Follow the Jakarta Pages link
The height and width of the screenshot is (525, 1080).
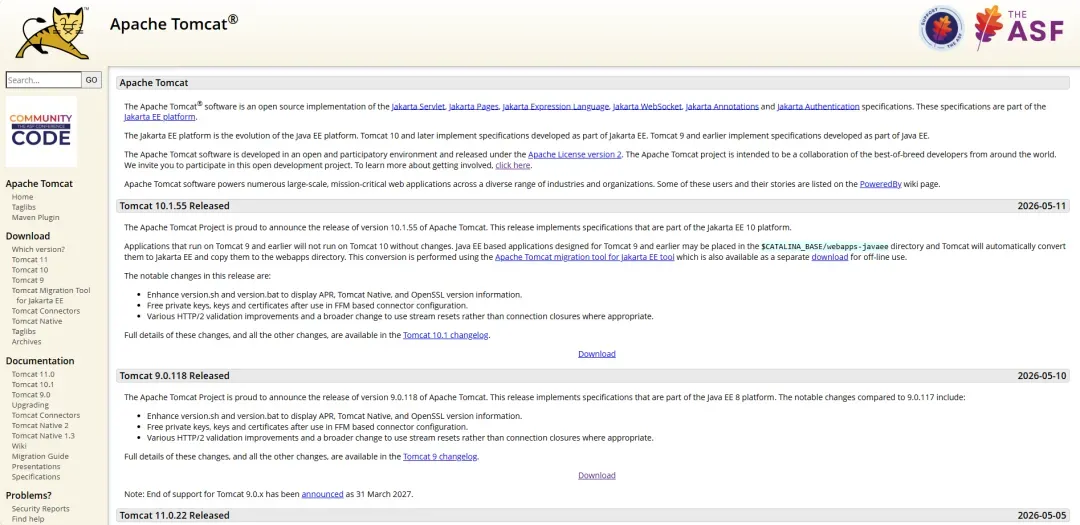coord(473,107)
